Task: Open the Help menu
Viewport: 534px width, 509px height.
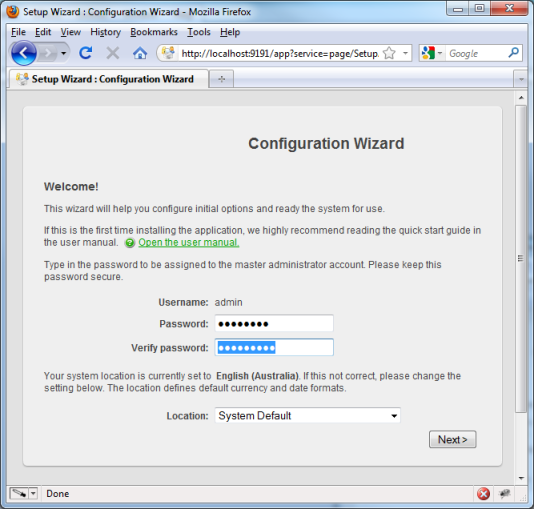Action: (x=230, y=32)
